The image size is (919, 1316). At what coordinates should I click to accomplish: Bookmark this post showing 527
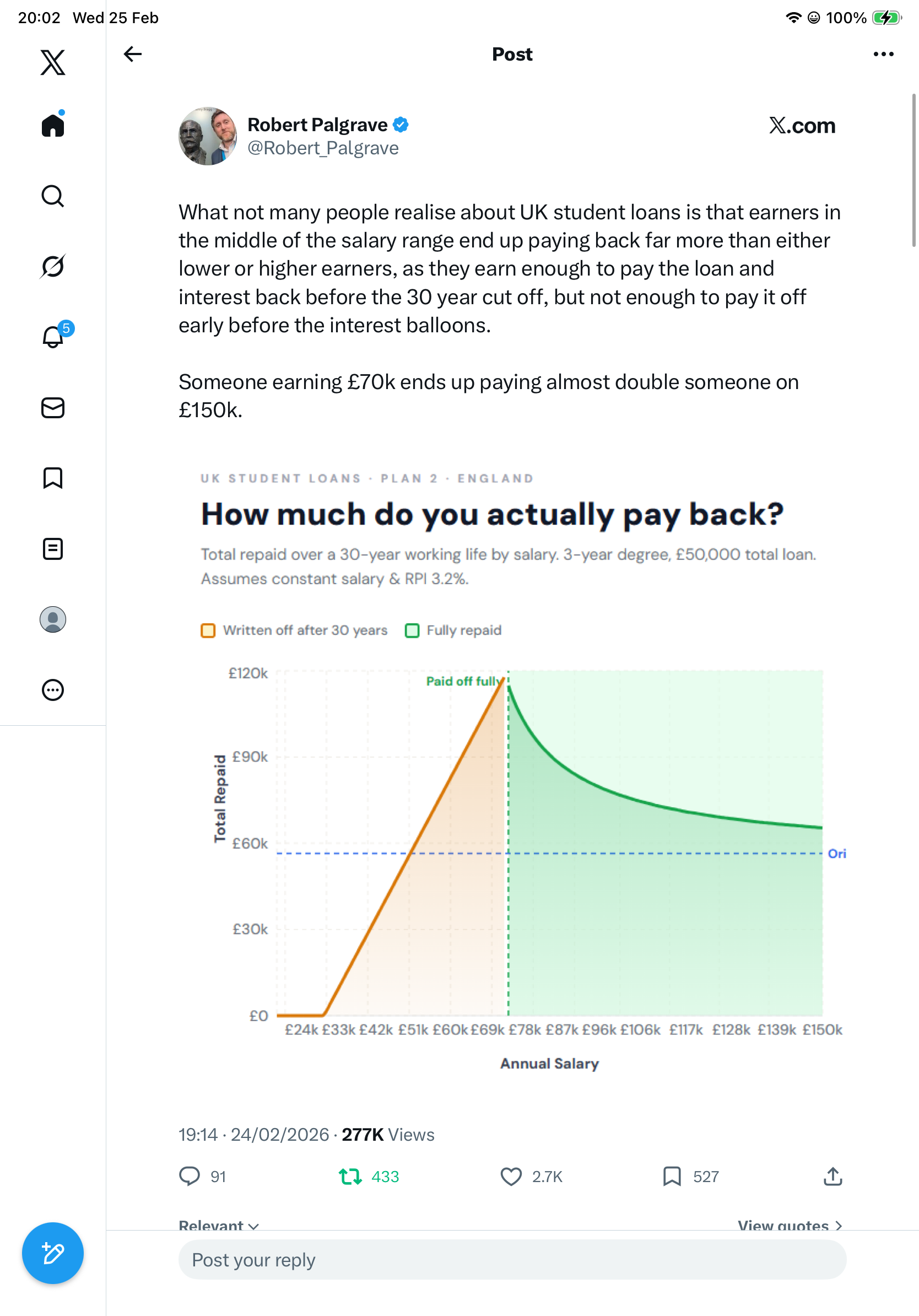click(672, 1177)
